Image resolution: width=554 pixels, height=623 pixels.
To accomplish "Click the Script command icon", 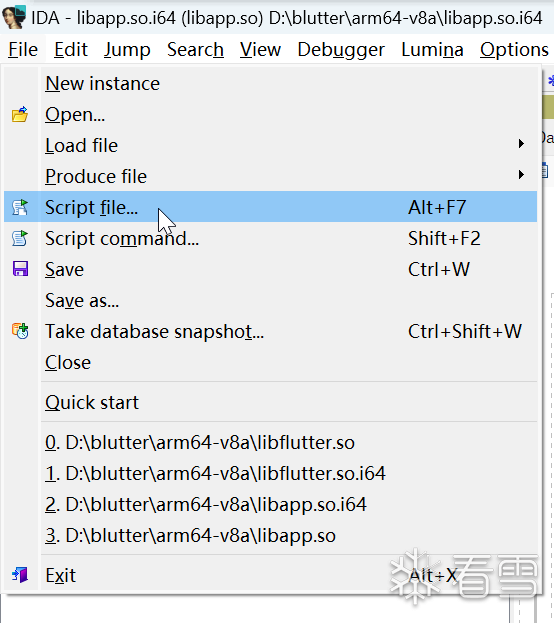I will tap(20, 238).
